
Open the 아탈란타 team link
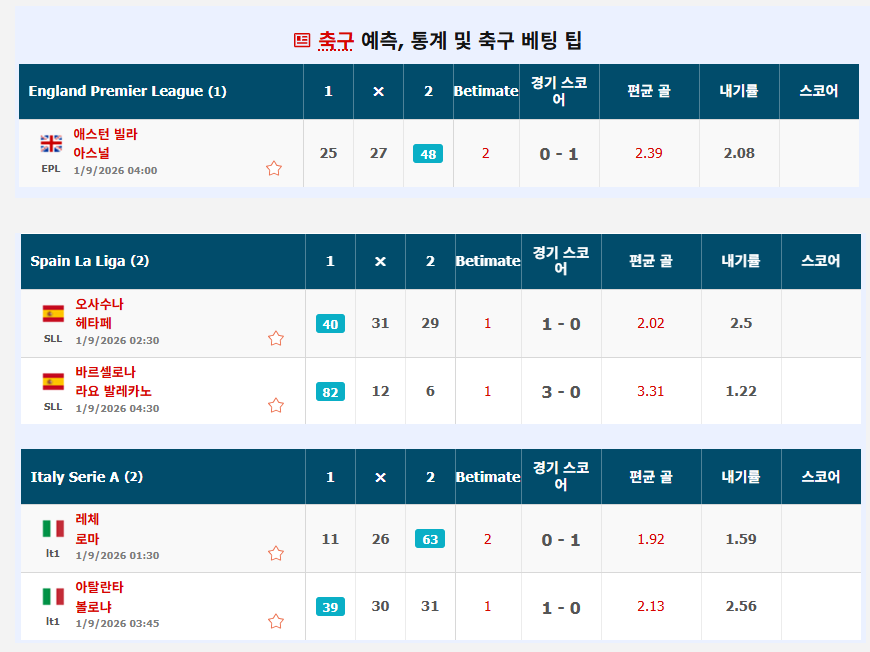pos(100,587)
